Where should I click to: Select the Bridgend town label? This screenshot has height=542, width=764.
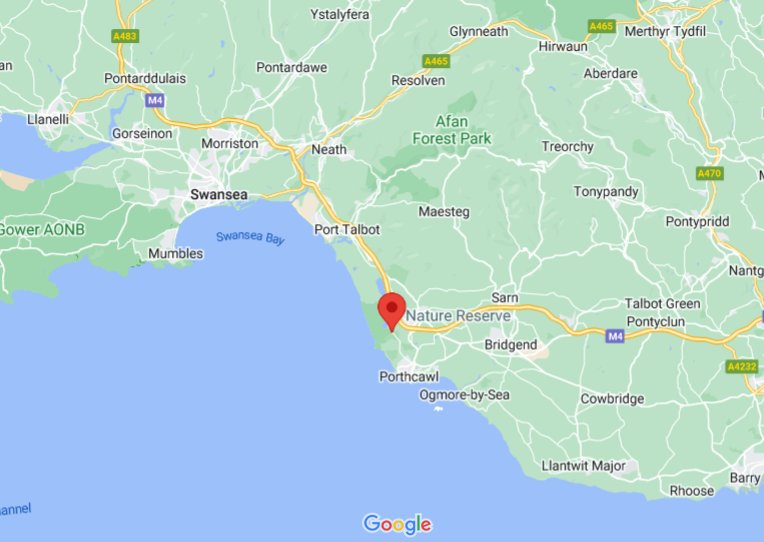tap(511, 345)
